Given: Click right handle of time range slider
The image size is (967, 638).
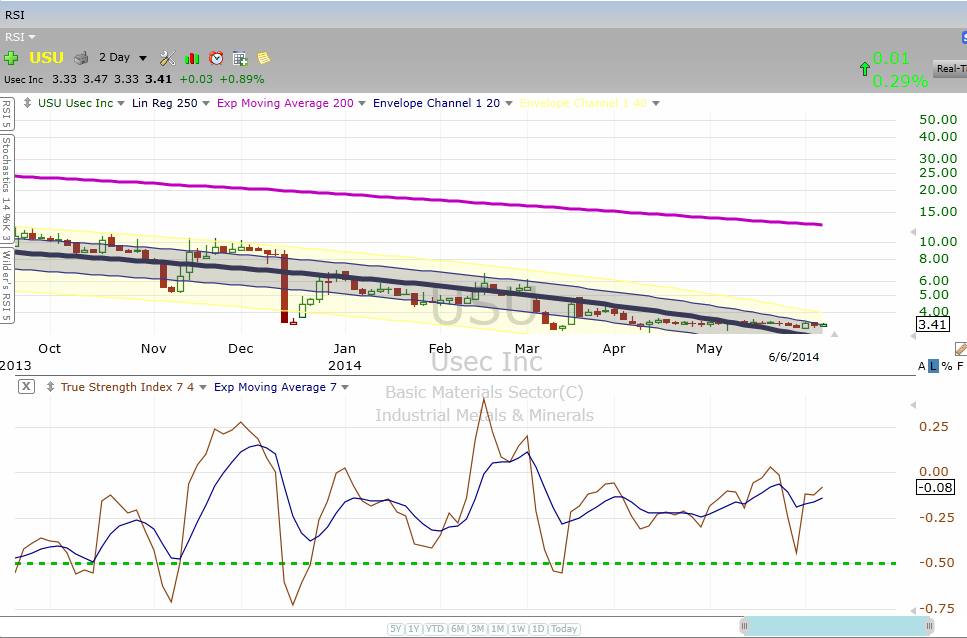Looking at the screenshot, I should click(x=929, y=626).
